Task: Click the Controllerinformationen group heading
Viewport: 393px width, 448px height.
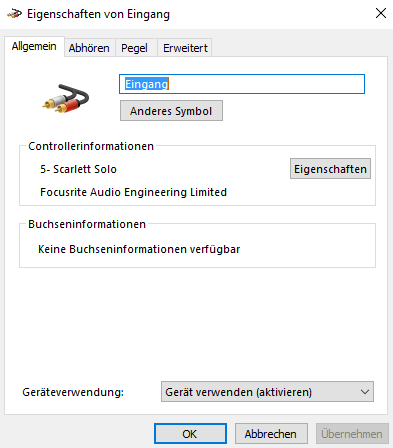Action: tap(91, 146)
